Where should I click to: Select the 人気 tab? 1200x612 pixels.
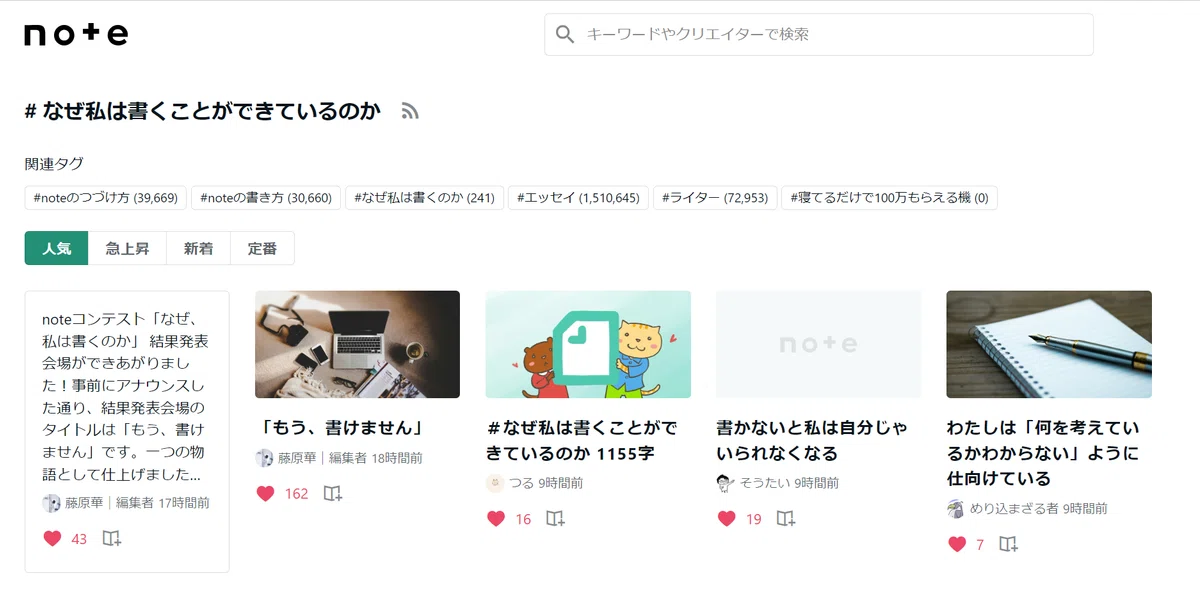click(x=57, y=249)
